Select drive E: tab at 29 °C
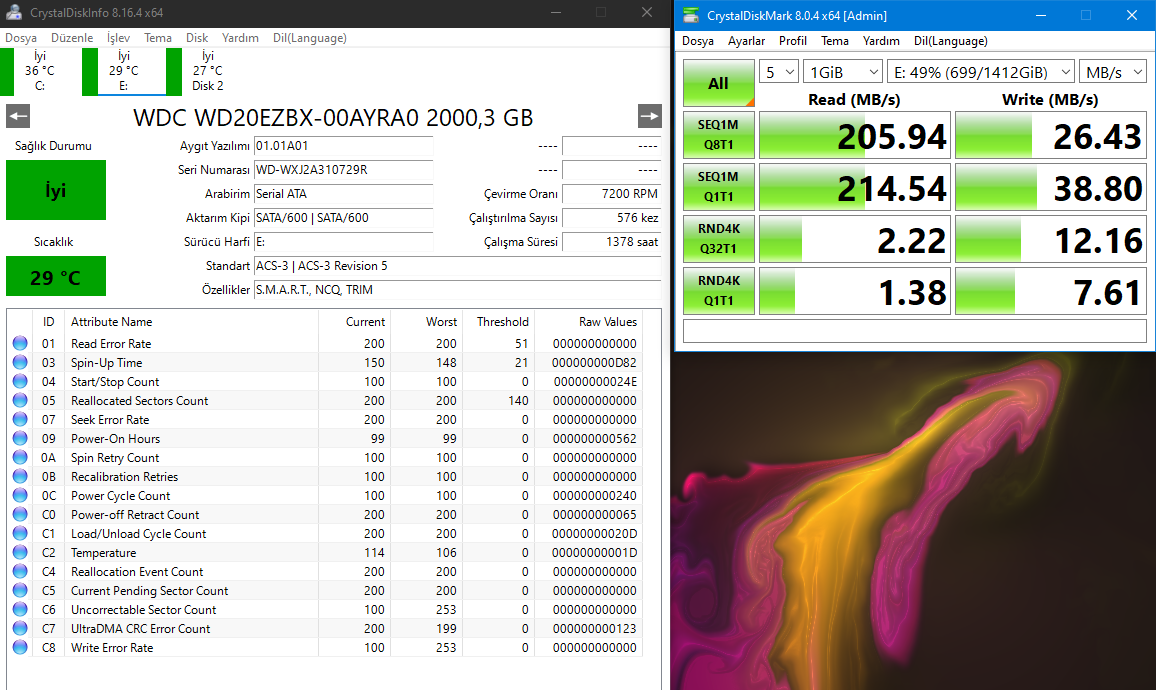This screenshot has width=1156, height=690. (x=123, y=72)
